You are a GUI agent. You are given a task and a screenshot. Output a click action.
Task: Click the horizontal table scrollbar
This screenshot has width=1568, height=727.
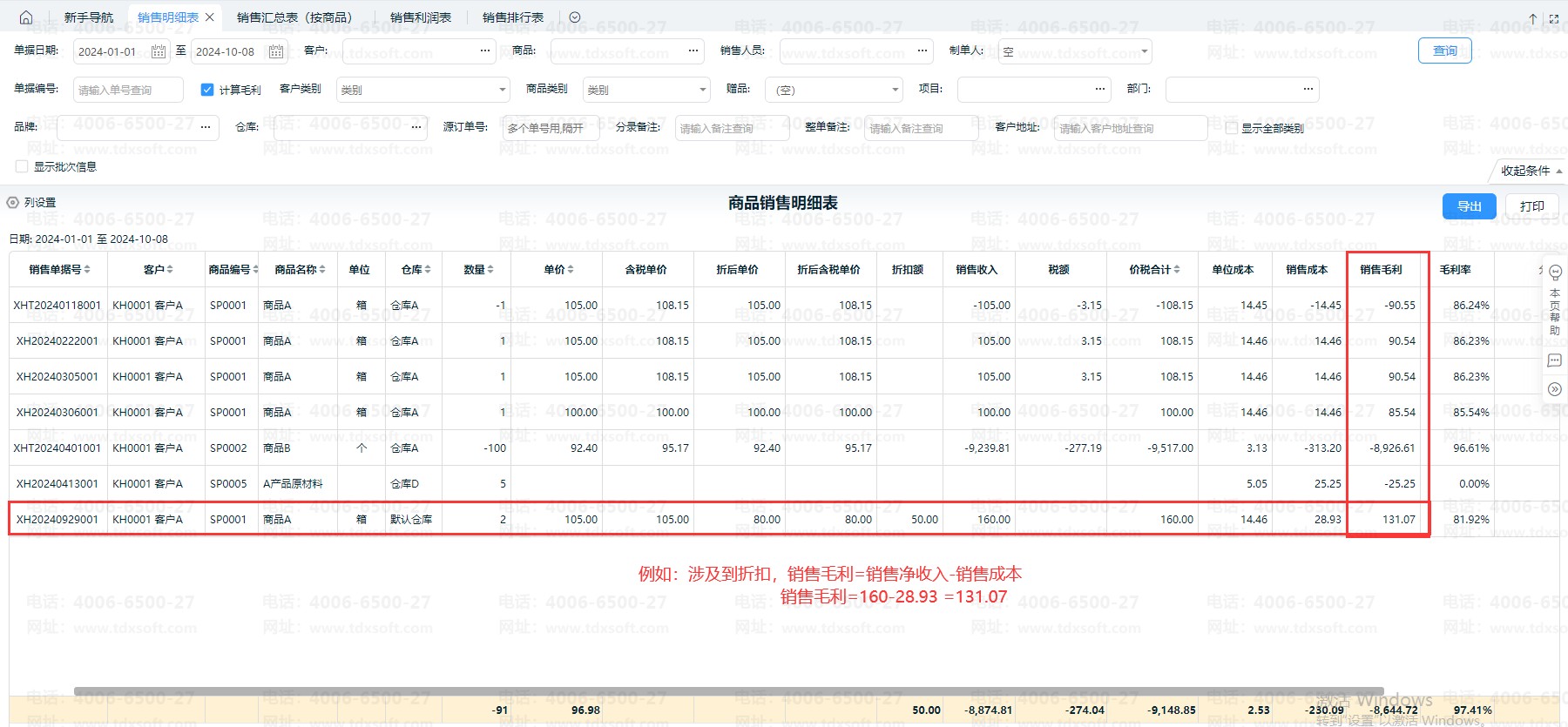697,691
